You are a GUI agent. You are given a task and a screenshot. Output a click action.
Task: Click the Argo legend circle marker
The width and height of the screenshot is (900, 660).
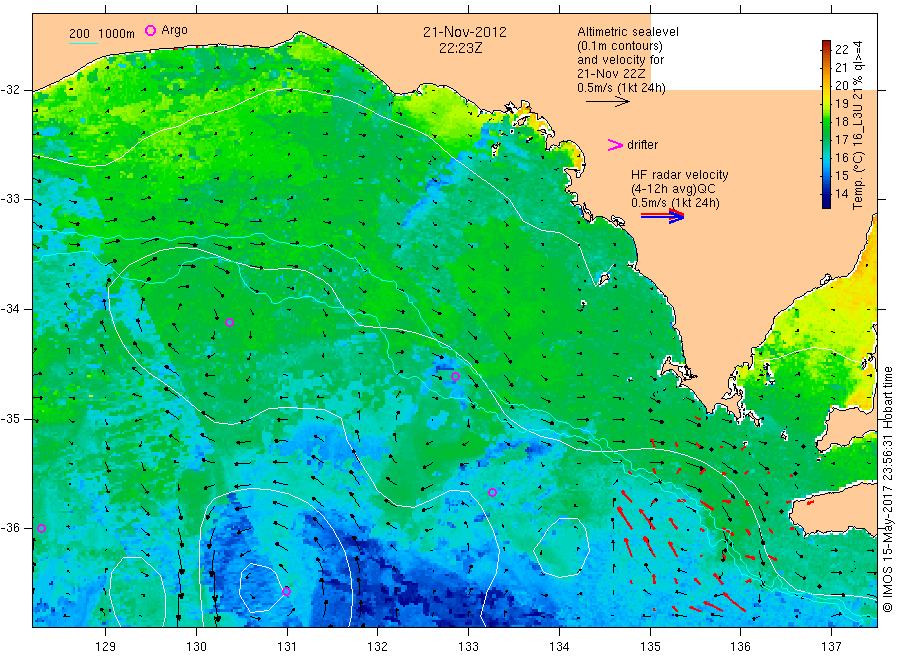point(150,30)
